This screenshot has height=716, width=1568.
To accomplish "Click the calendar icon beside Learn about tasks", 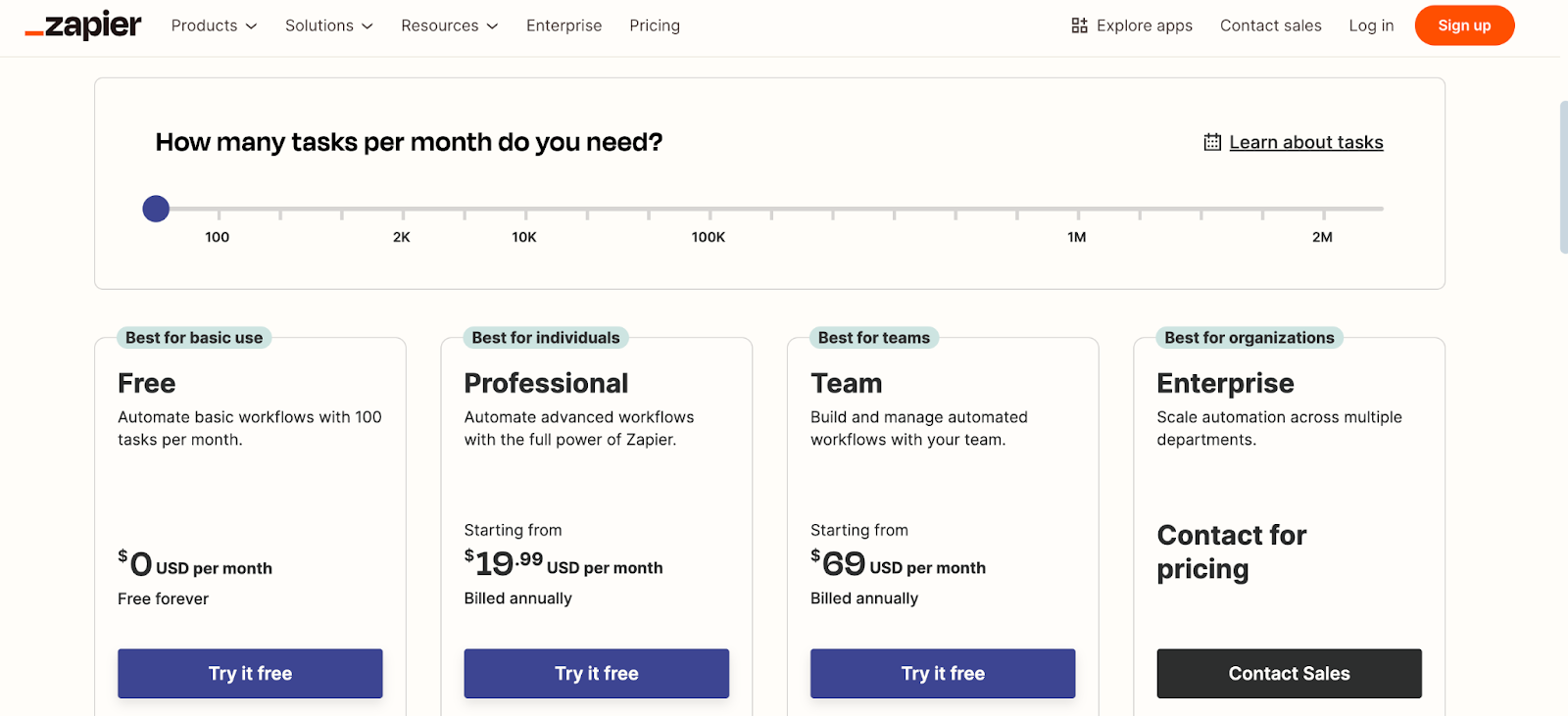I will (1212, 141).
